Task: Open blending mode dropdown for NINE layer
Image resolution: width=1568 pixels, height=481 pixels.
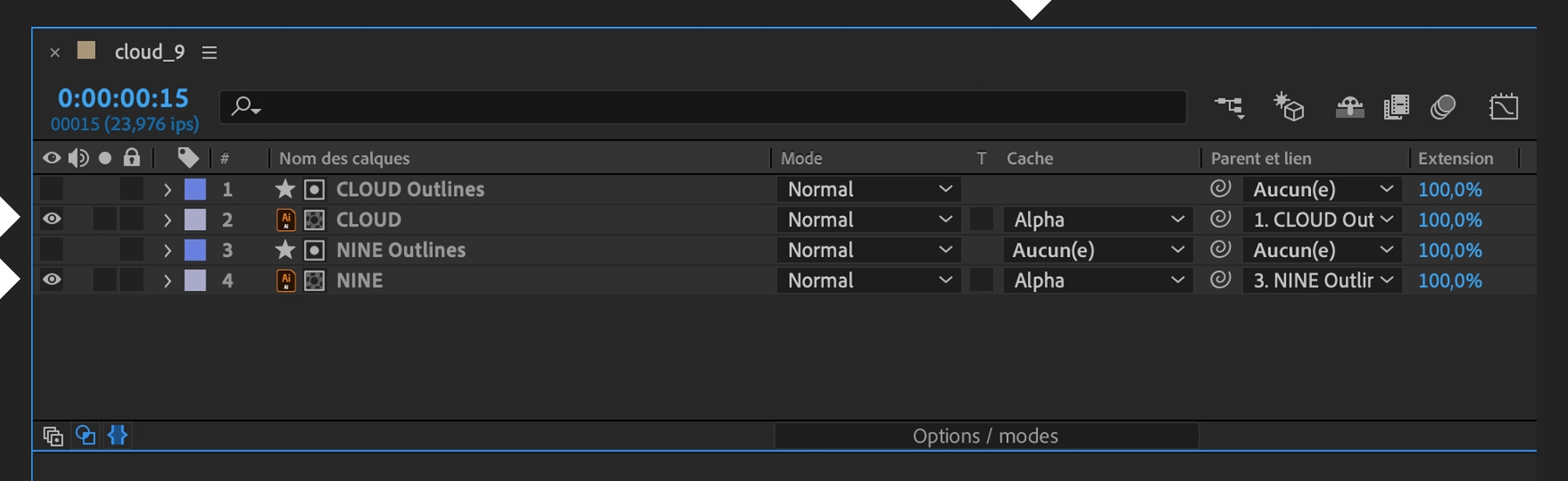Action: click(x=868, y=281)
